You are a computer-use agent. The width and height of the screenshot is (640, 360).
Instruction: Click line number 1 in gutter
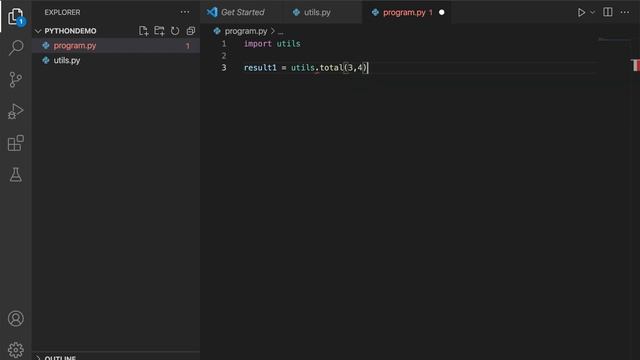click(x=224, y=44)
